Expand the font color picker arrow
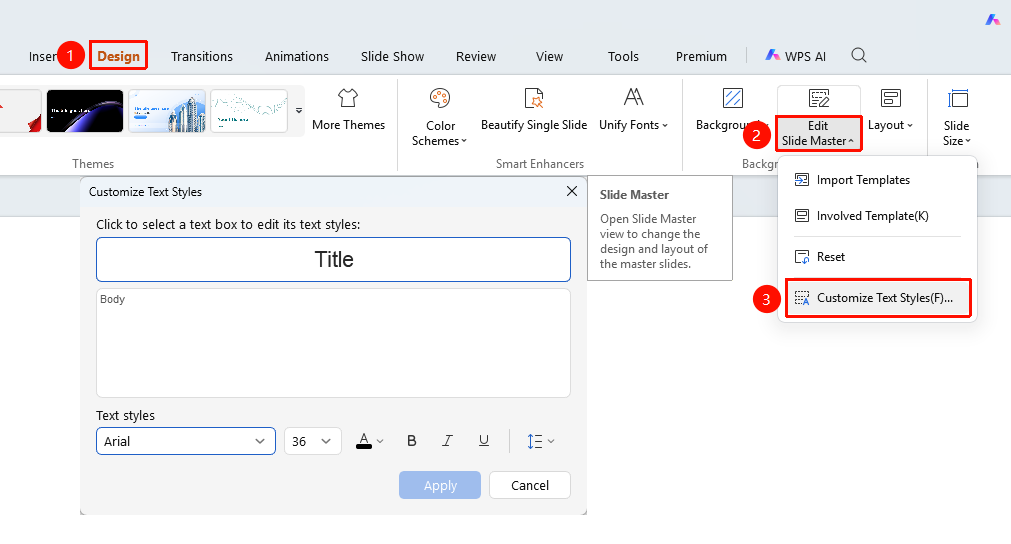This screenshot has height=544, width=1011. pyautogui.click(x=380, y=442)
